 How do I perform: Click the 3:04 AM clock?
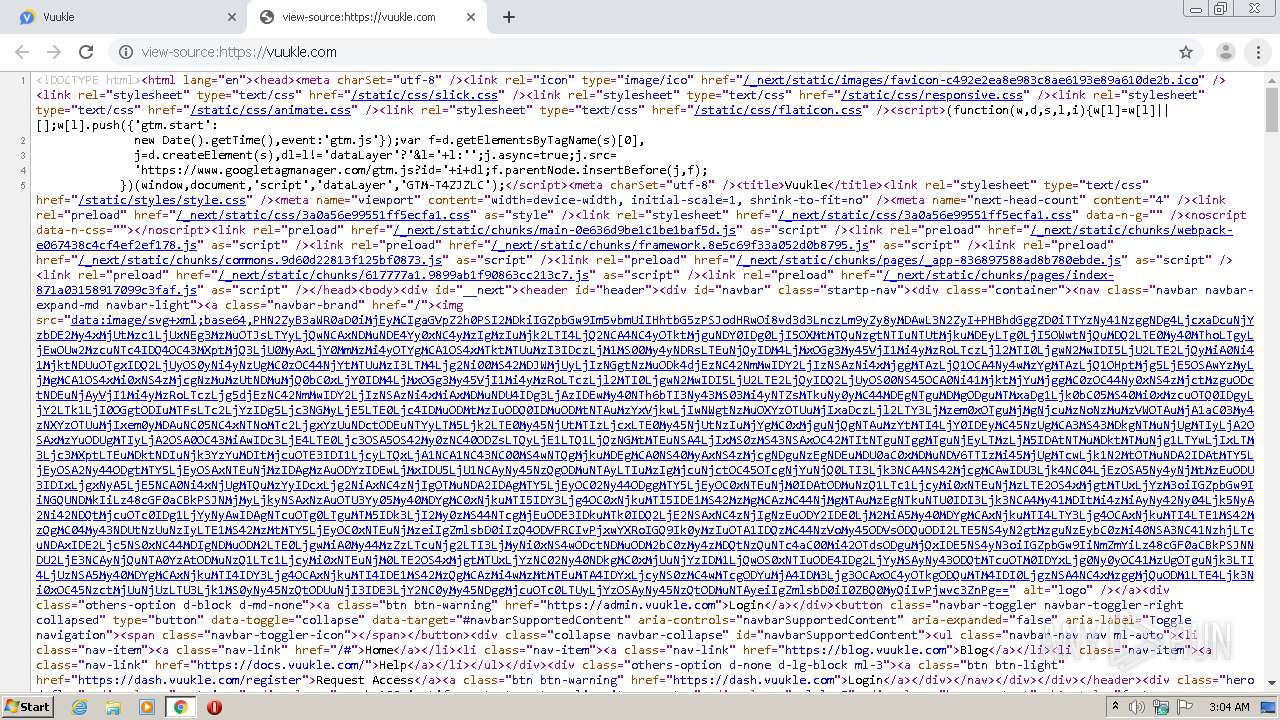1229,707
